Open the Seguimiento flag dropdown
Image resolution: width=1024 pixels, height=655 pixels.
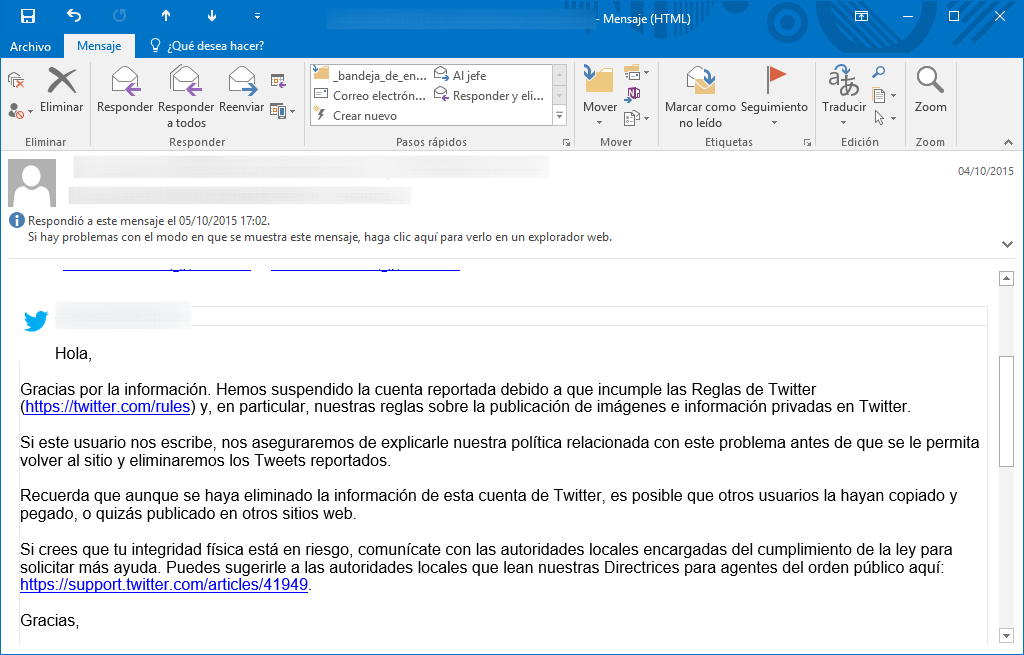coord(775,96)
